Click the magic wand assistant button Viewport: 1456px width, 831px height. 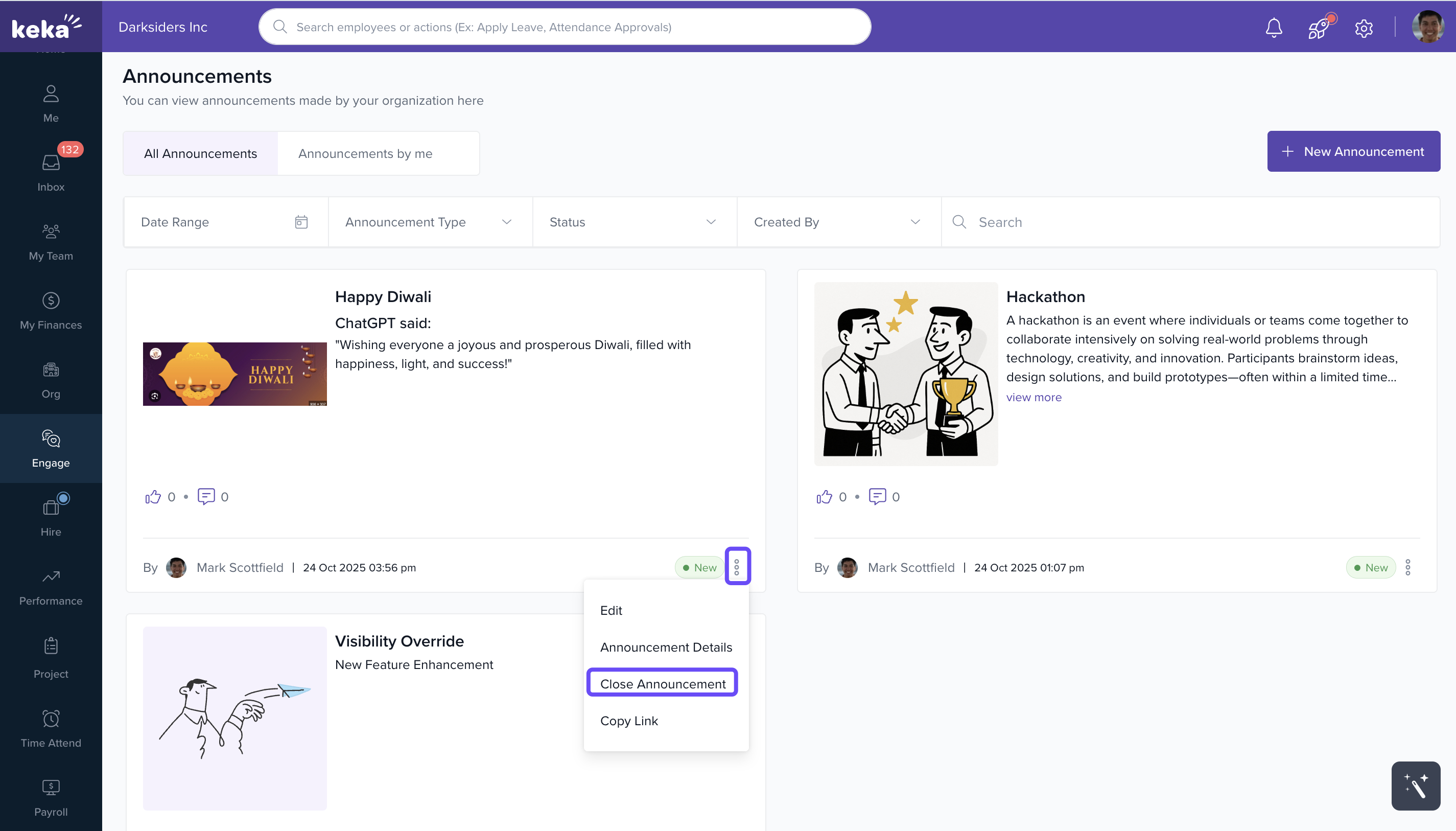tap(1415, 786)
